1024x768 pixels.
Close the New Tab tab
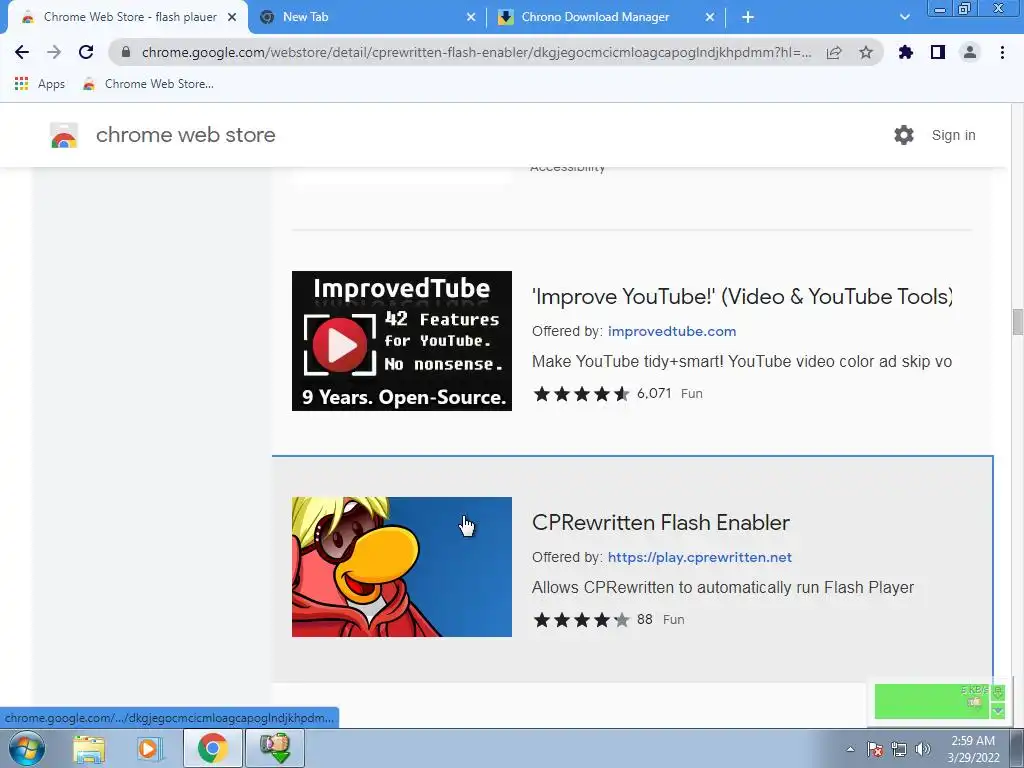point(471,17)
